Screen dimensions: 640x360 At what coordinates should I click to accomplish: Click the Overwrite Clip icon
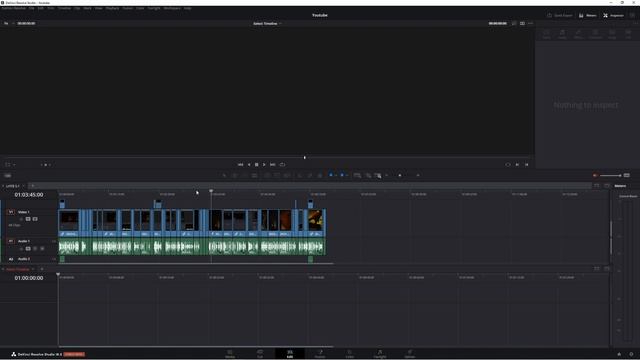click(x=277, y=176)
